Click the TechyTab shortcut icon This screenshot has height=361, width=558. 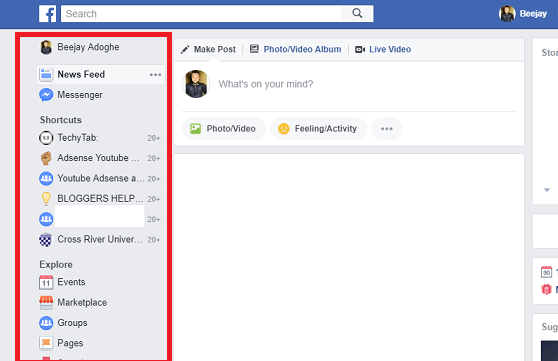(x=46, y=138)
